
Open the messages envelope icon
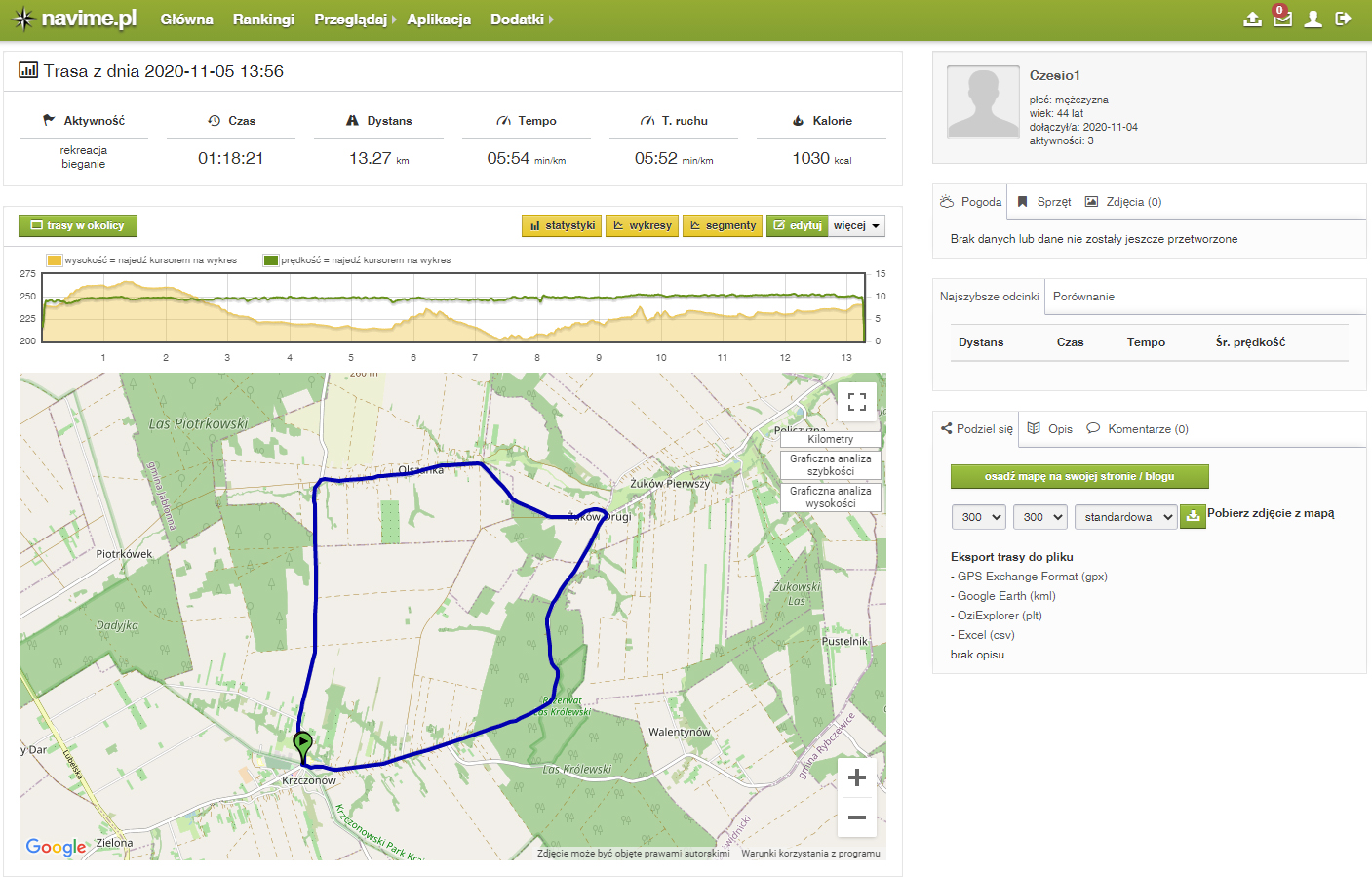[1282, 19]
